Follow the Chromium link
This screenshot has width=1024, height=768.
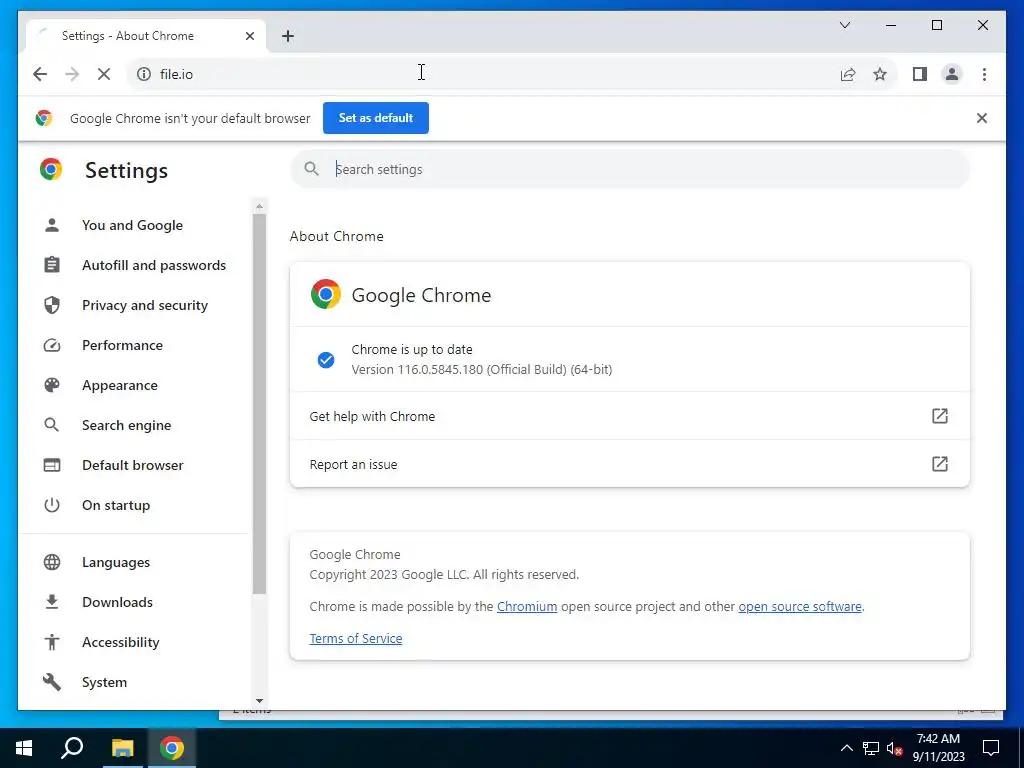(x=527, y=607)
